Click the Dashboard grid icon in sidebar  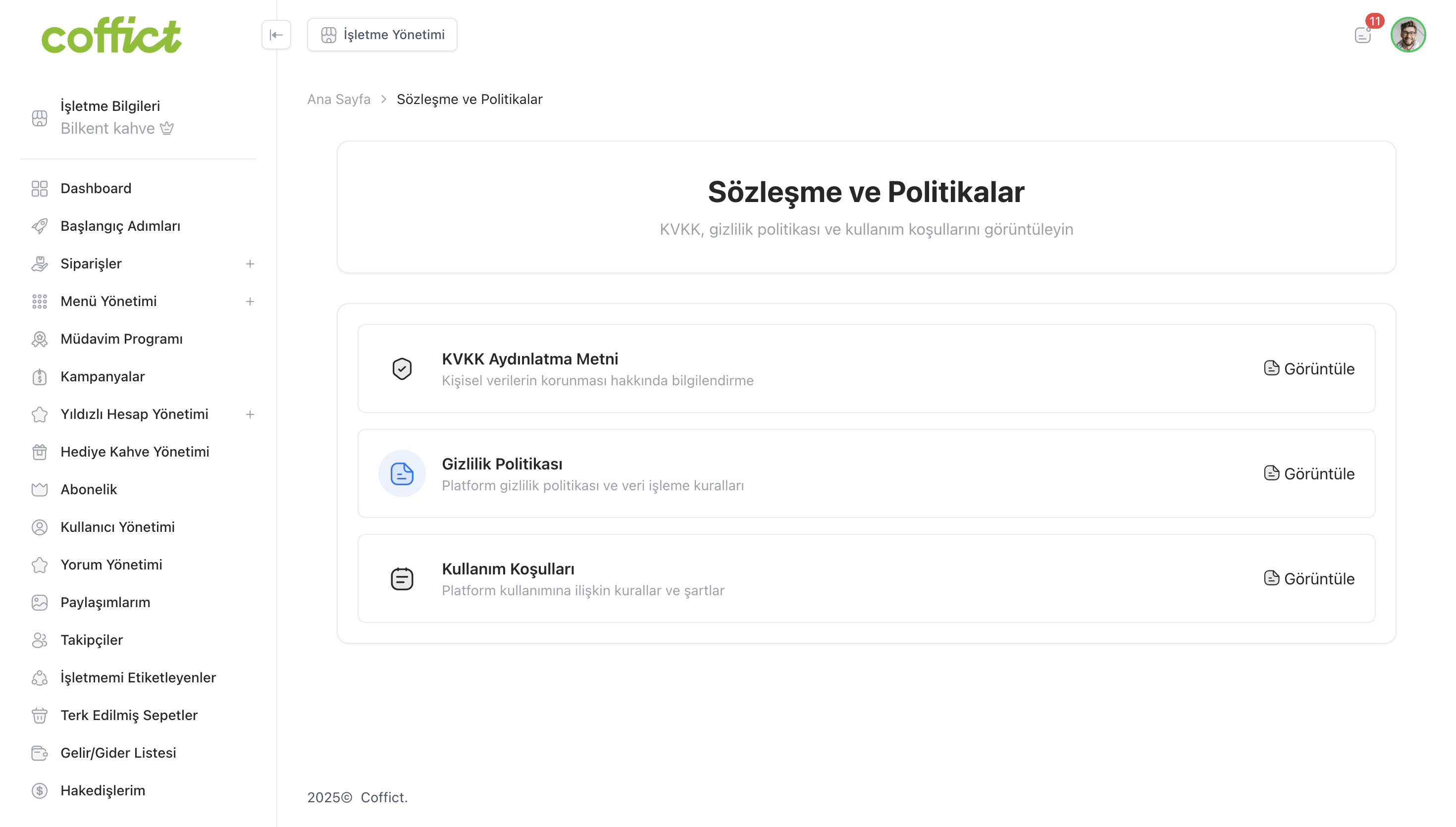click(40, 189)
